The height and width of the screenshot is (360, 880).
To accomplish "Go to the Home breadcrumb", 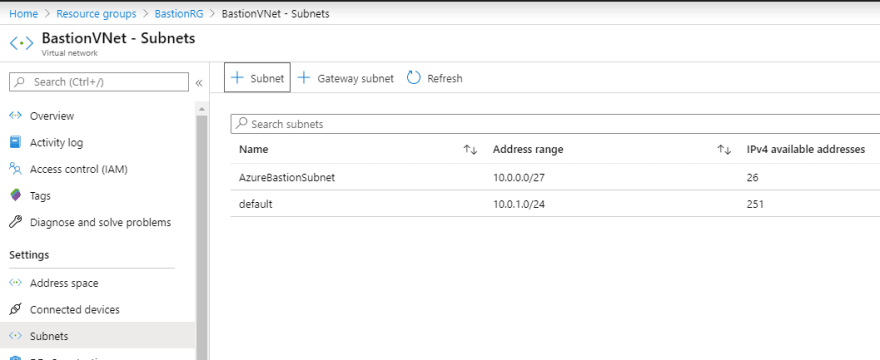I will click(x=24, y=13).
